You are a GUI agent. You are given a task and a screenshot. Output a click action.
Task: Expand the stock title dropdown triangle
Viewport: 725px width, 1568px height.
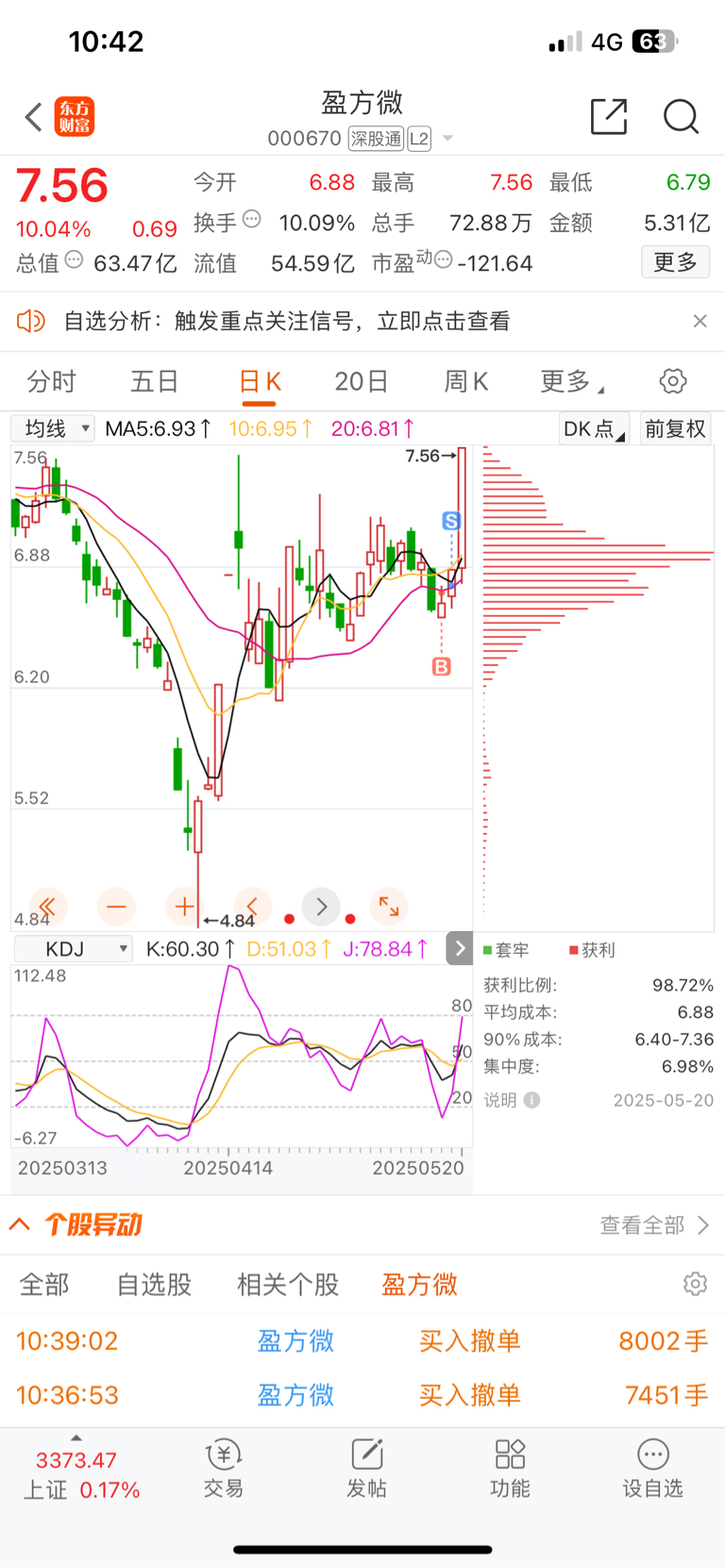pos(447,139)
